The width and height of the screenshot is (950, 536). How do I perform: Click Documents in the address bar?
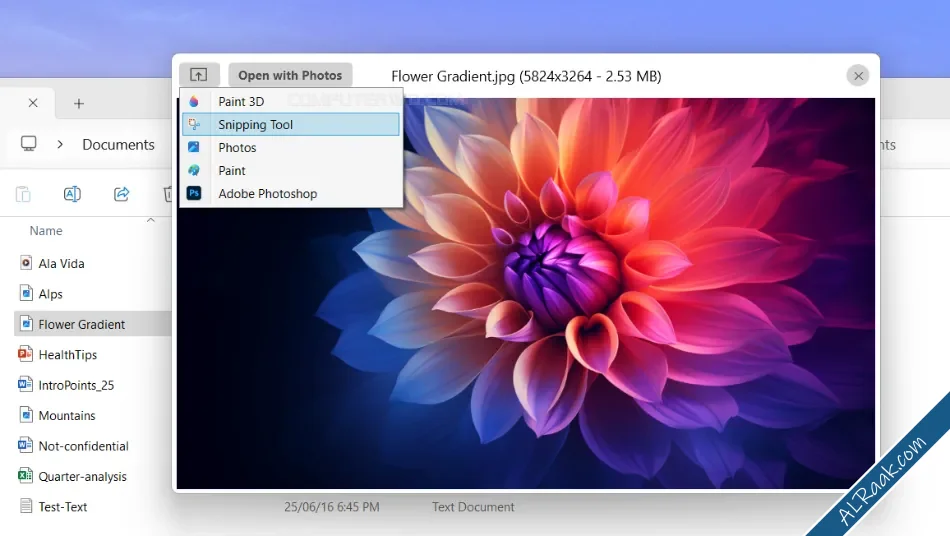[x=119, y=144]
